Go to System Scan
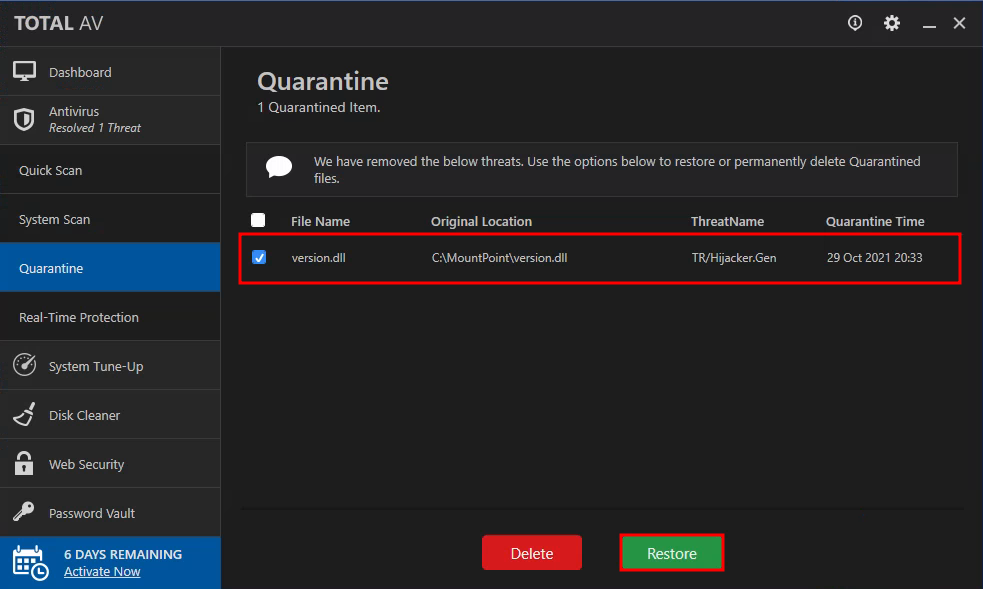The image size is (983, 589). [x=110, y=219]
